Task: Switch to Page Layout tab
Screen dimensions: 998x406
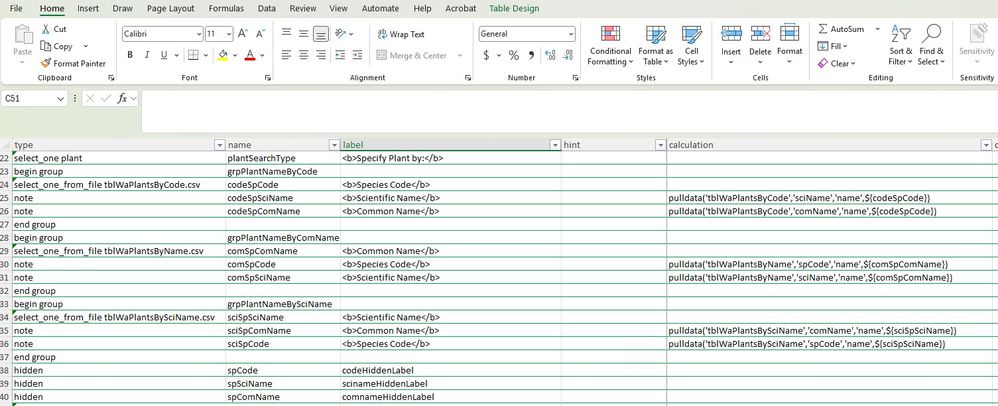Action: pyautogui.click(x=171, y=8)
